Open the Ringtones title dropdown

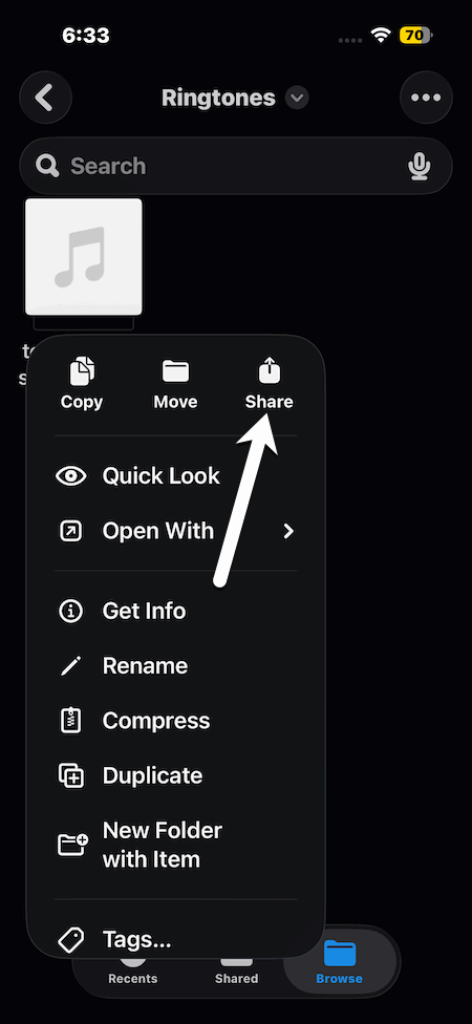point(297,98)
